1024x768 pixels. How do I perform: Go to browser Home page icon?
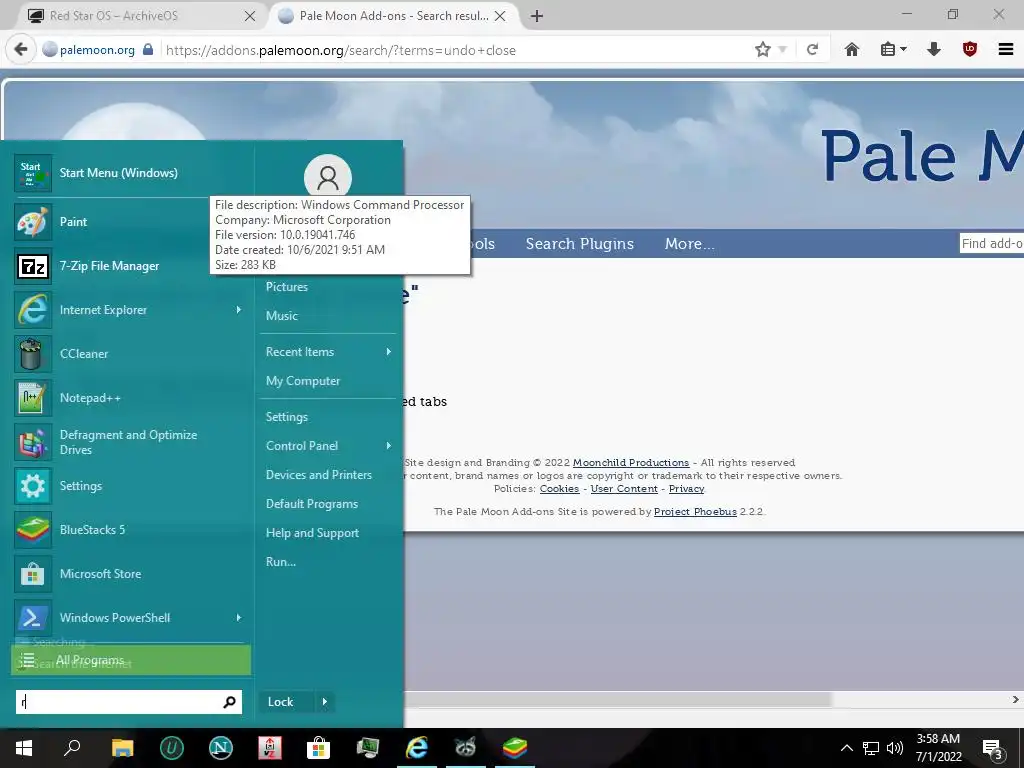click(x=852, y=49)
